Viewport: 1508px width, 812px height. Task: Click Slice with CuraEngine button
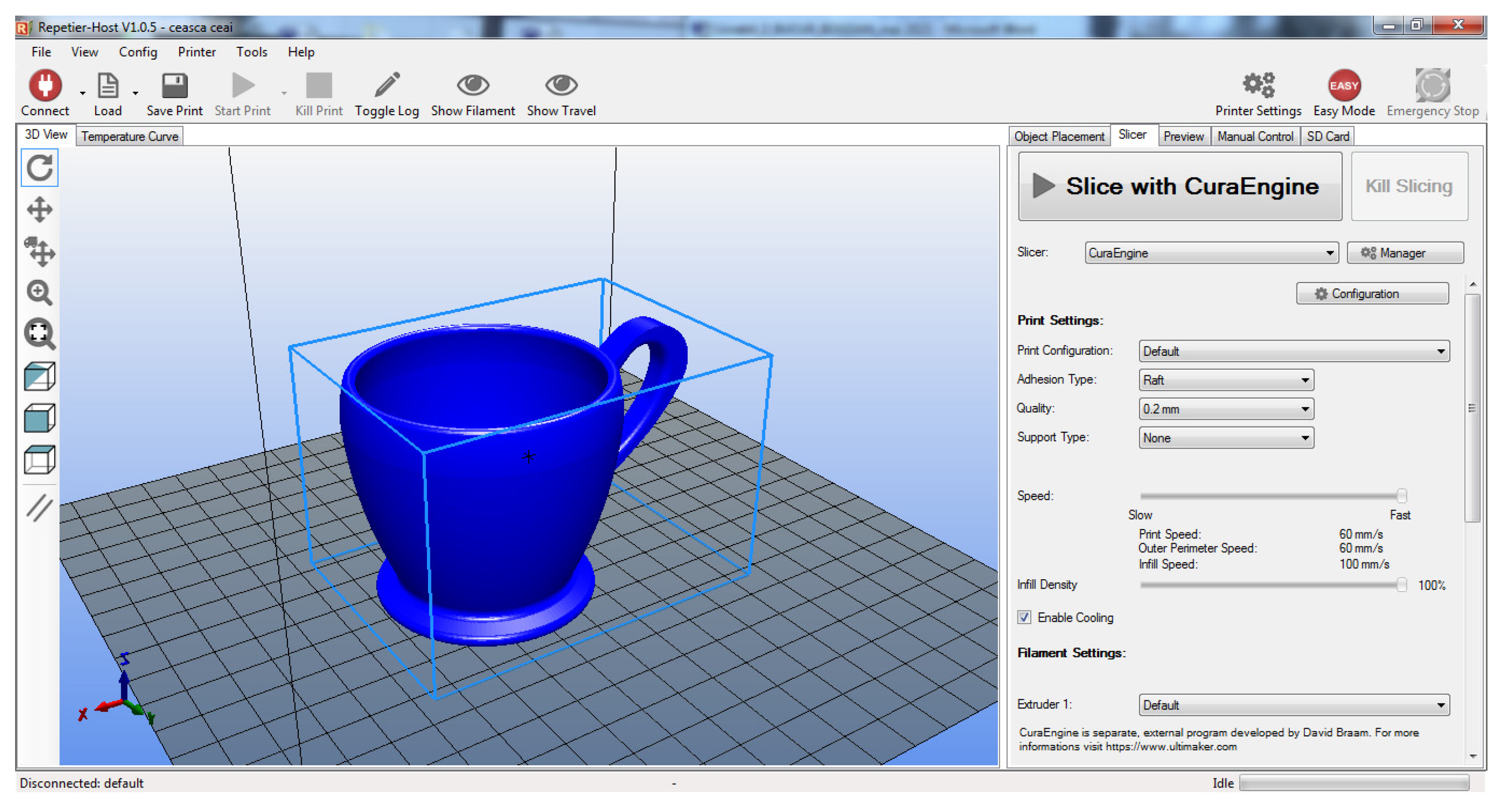tap(1179, 186)
